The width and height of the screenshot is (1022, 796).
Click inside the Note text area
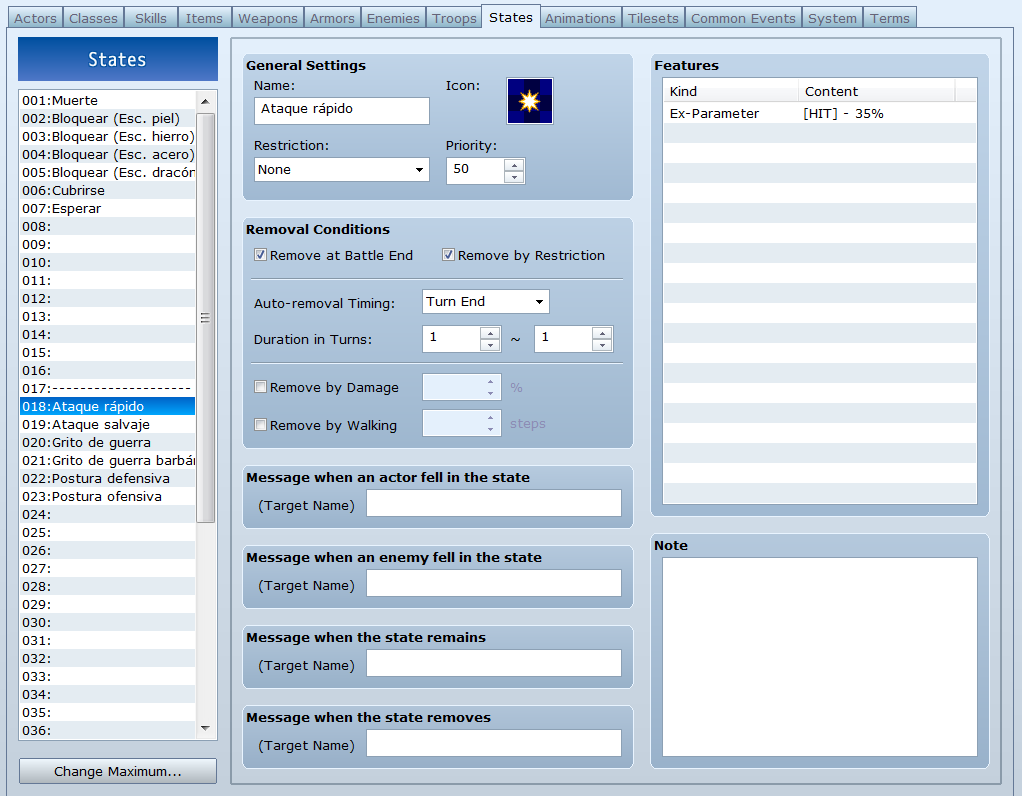click(x=820, y=656)
